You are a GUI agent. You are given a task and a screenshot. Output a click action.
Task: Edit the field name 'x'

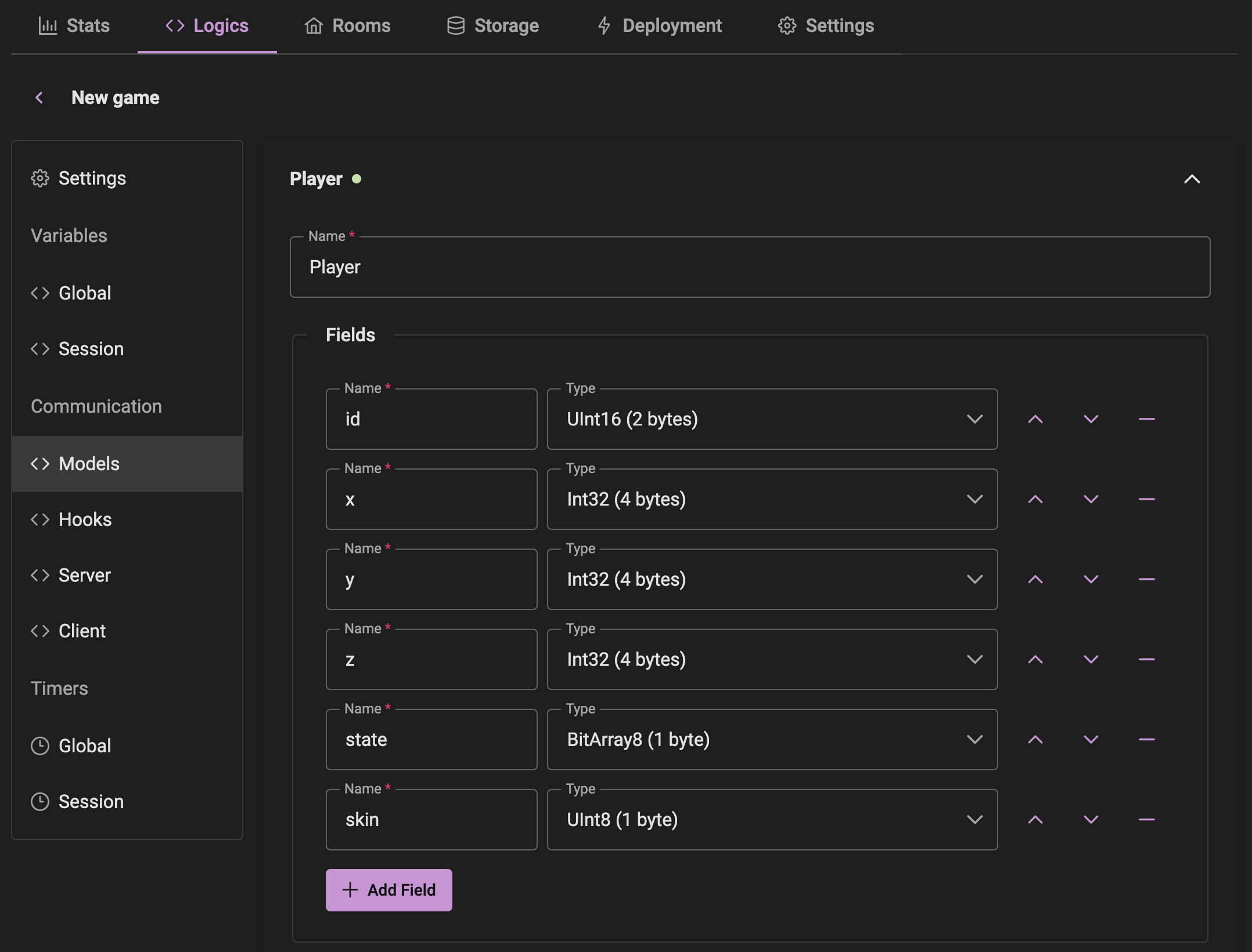coord(431,499)
